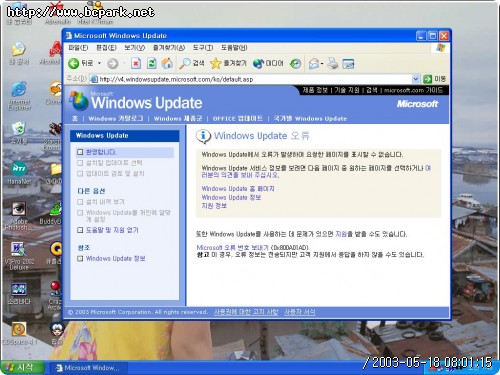500x375 pixels.
Task: Open 사용자 서식 footer link
Action: pyautogui.click(x=300, y=312)
